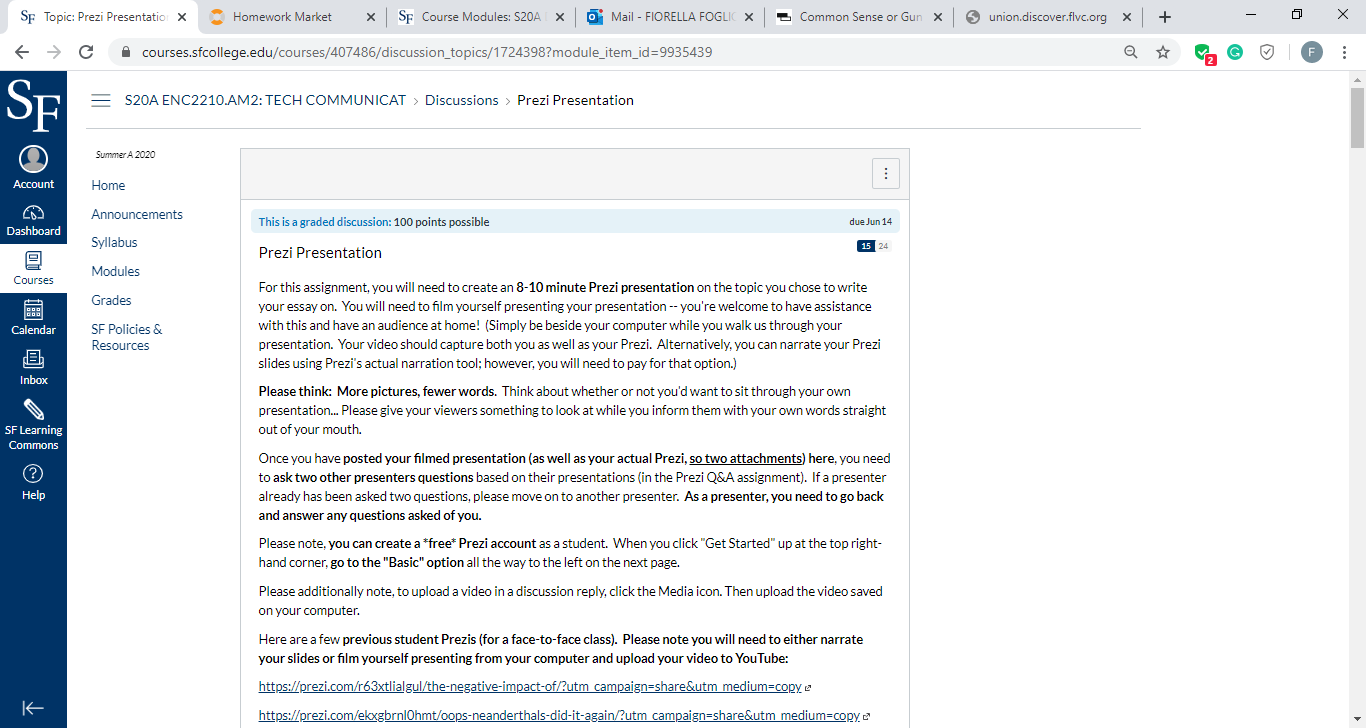Image resolution: width=1366 pixels, height=728 pixels.
Task: Open the shield extension icon
Action: tap(1267, 52)
